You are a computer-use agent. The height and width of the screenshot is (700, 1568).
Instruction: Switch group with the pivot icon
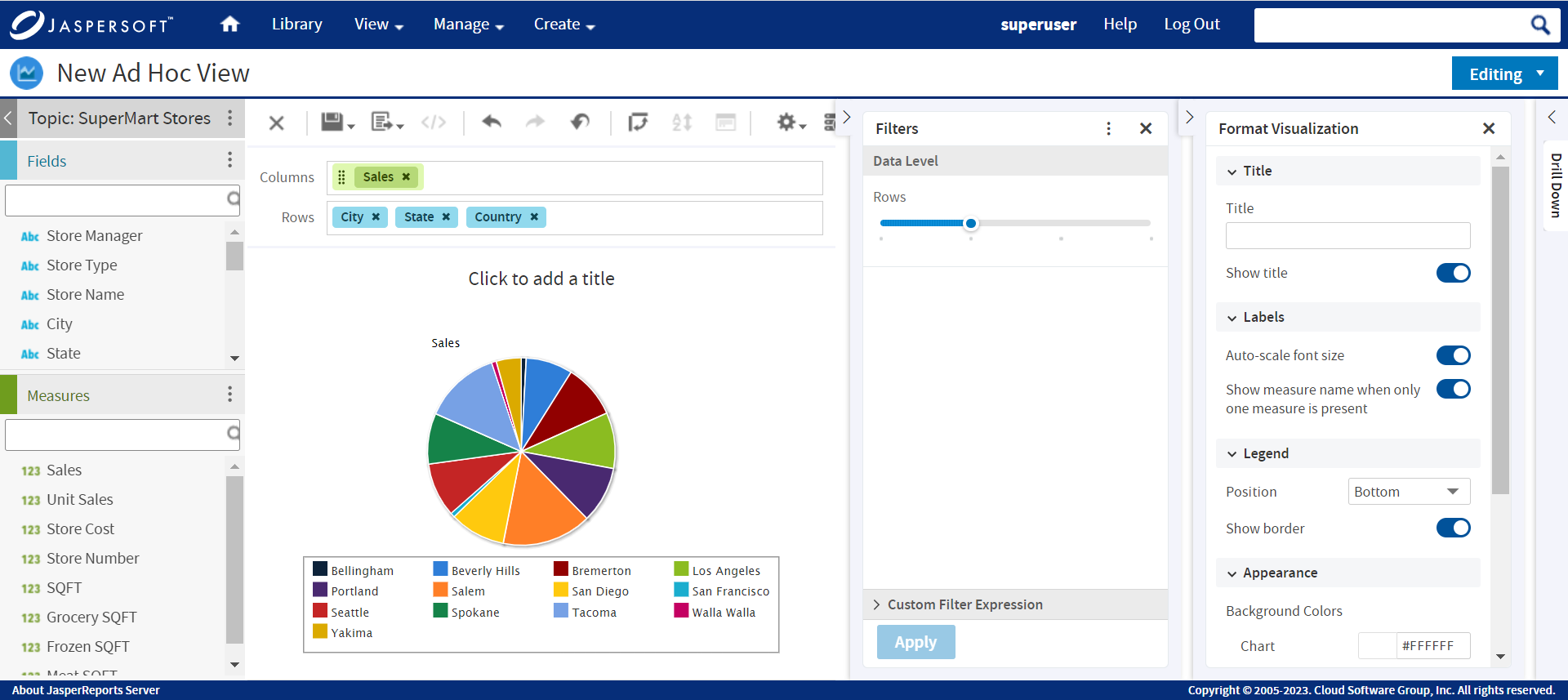coord(638,123)
